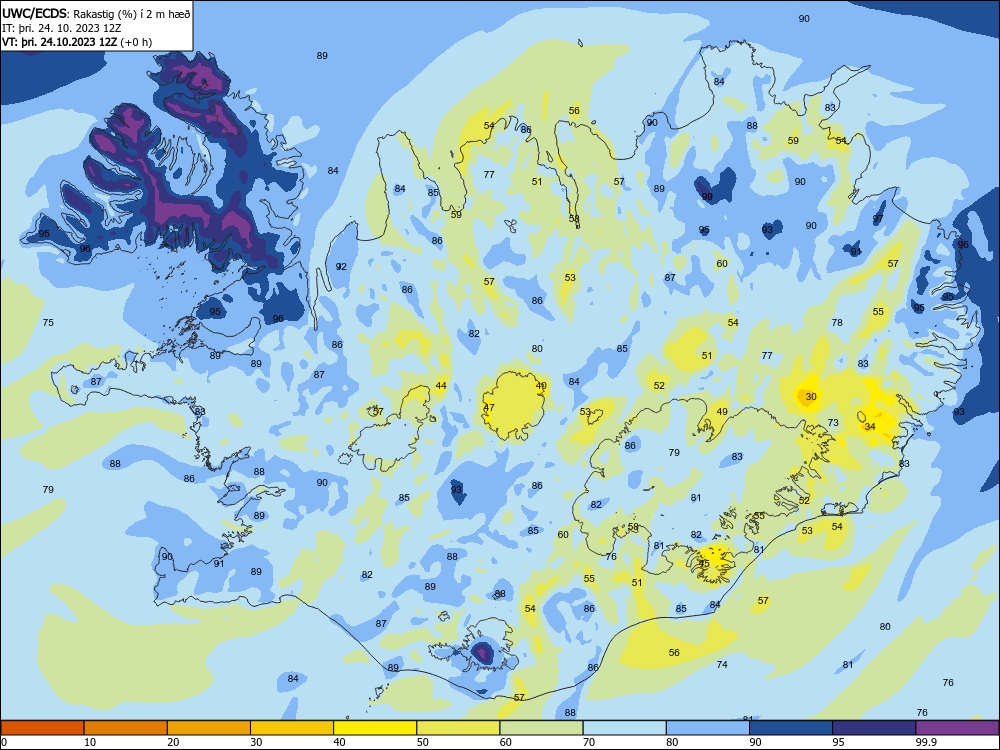
Task: Click the humidity value 30 on the map
Action: pos(811,397)
